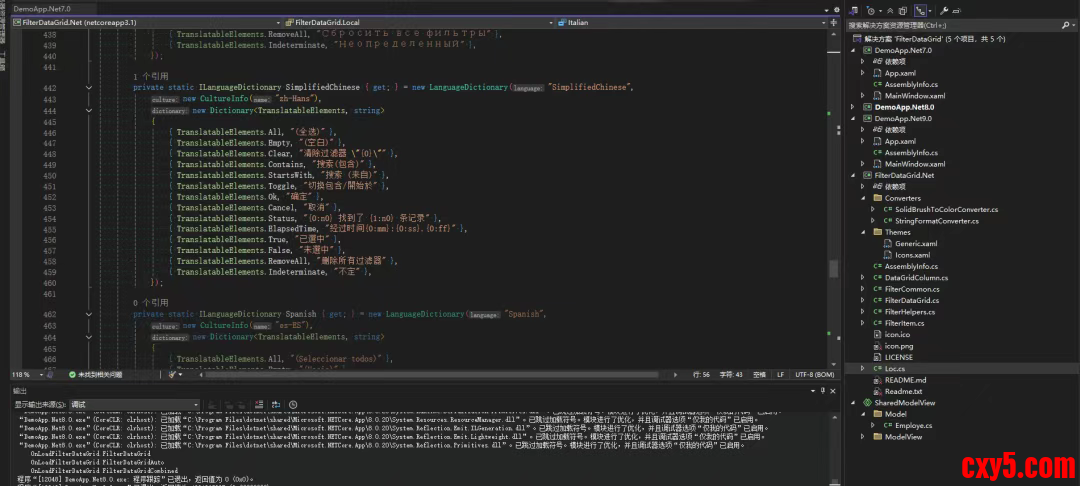Viewport: 1080px width, 486px height.
Task: Click the Themes folder icon
Action: pos(876,232)
